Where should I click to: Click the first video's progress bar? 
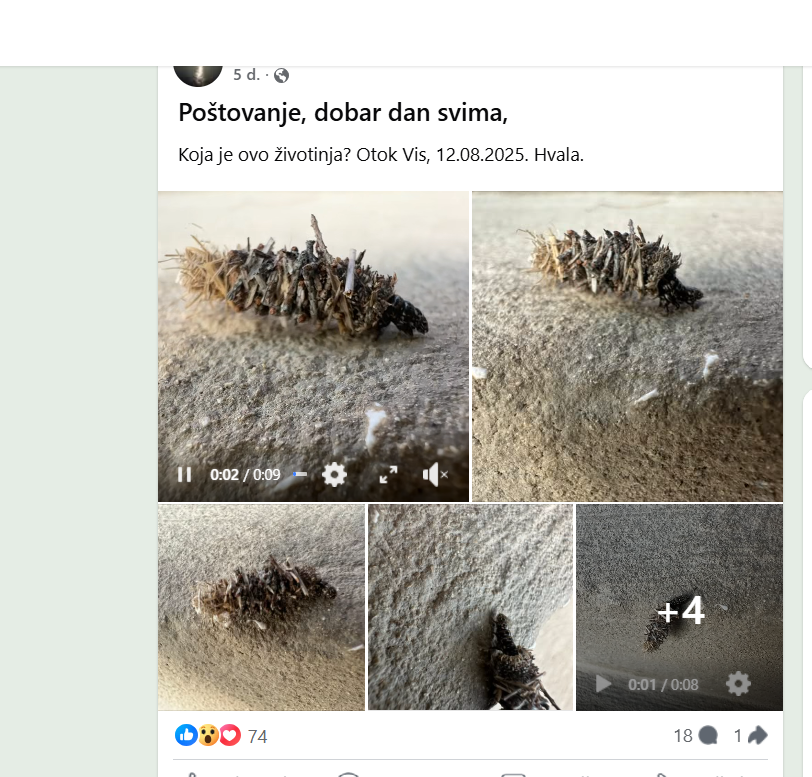pyautogui.click(x=299, y=474)
